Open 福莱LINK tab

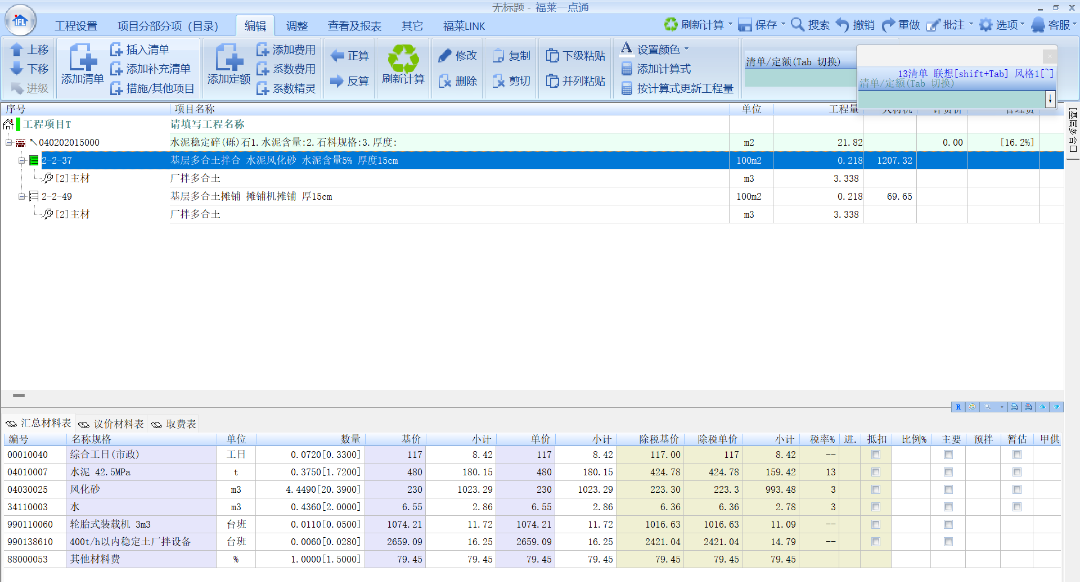point(464,26)
